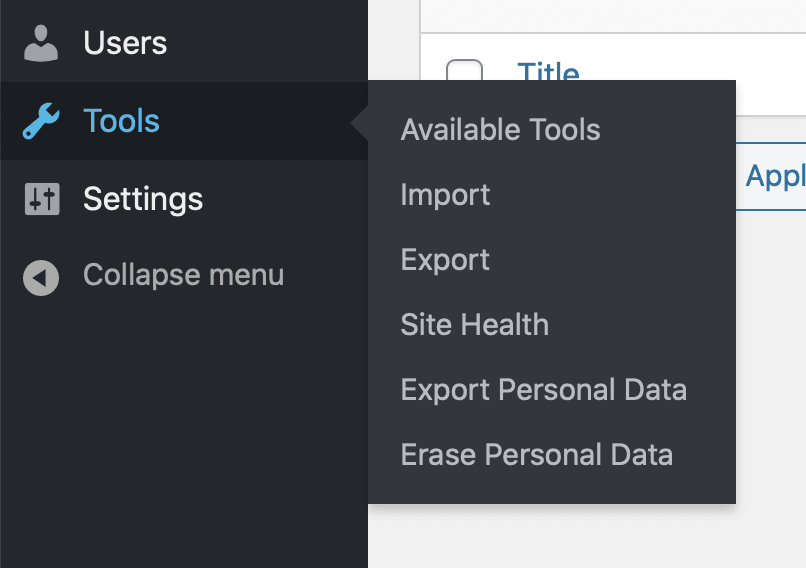Toggle the select-all checkbox next to Title
Screen dimensions: 806x568
tap(464, 74)
